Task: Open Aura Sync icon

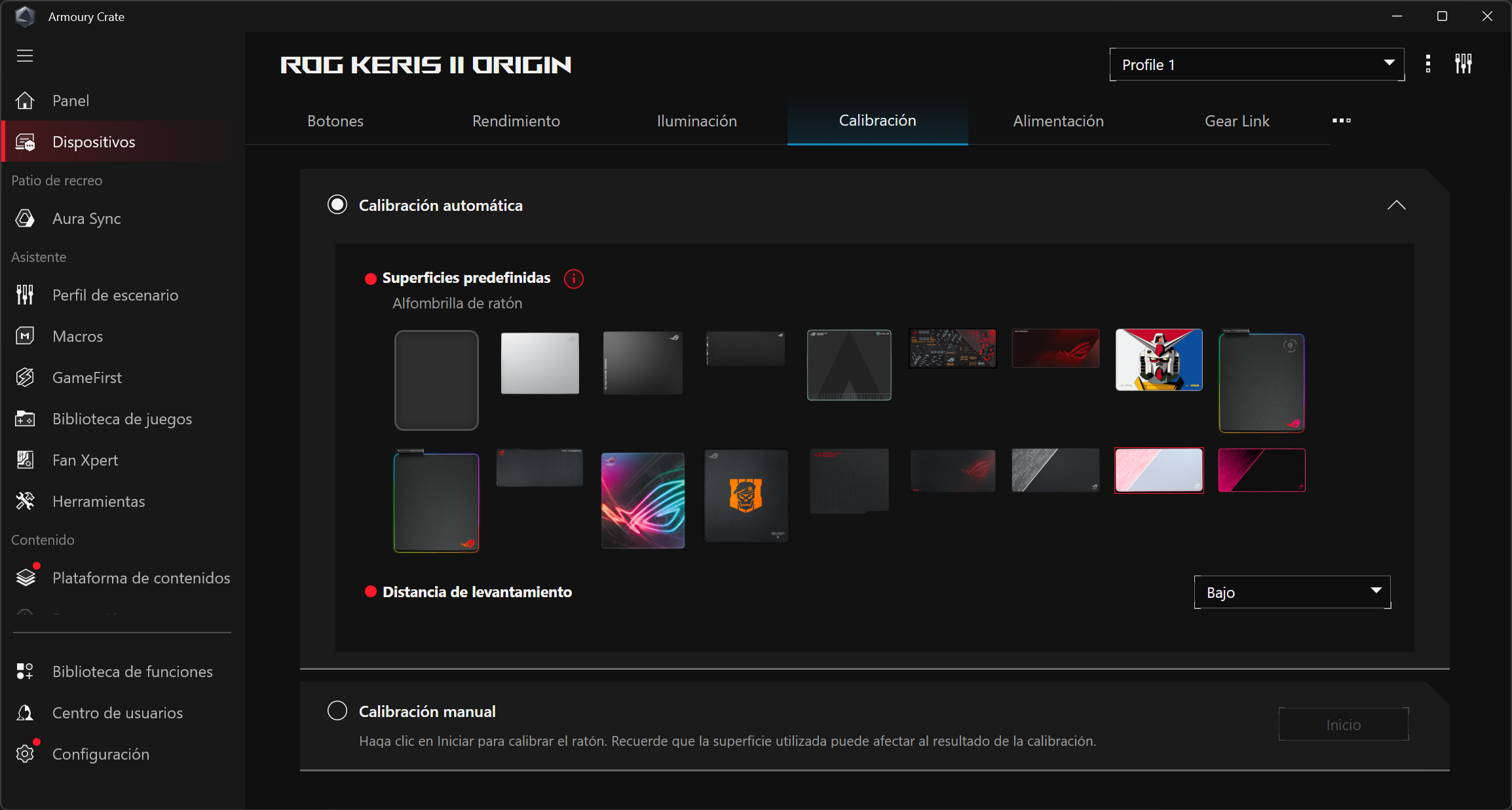Action: (25, 219)
